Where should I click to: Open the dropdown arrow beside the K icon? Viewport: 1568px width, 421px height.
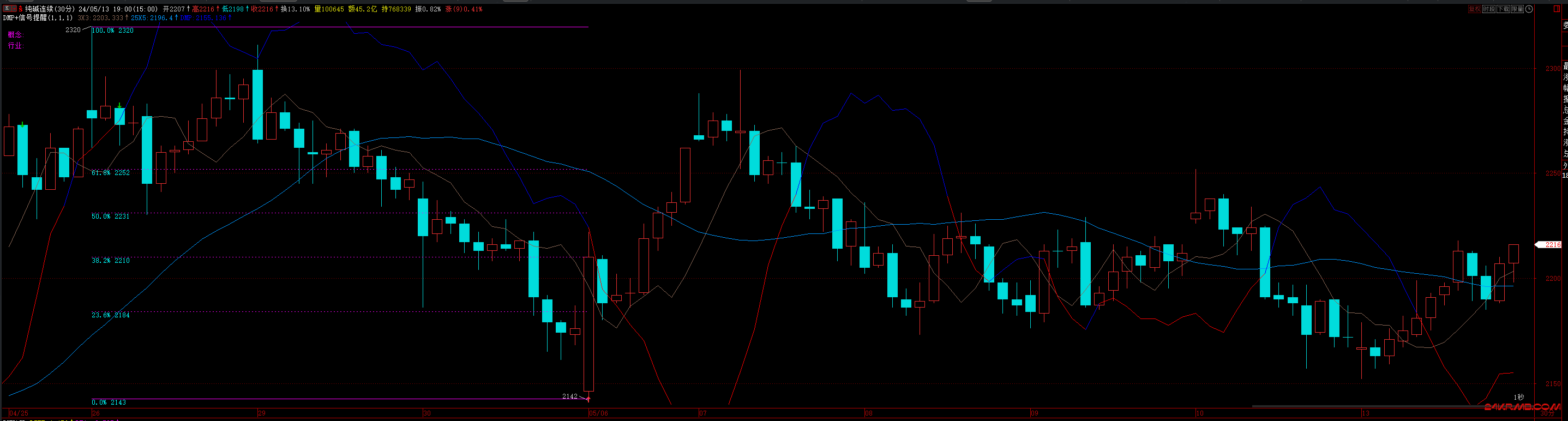pos(15,9)
